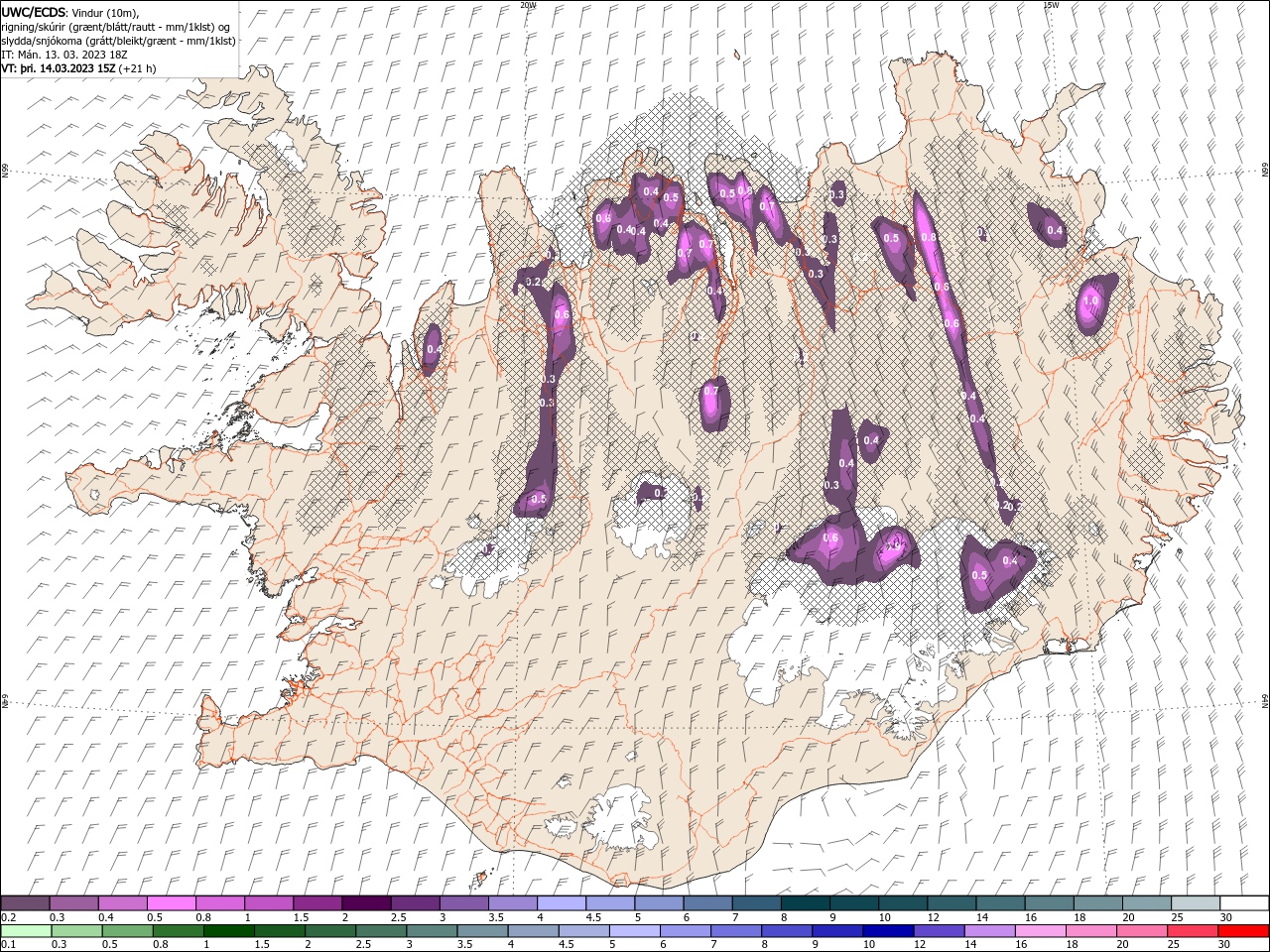This screenshot has height=952, width=1270.
Task: Click the 'slydda/snjókoma' legend description line
Action: [116, 41]
